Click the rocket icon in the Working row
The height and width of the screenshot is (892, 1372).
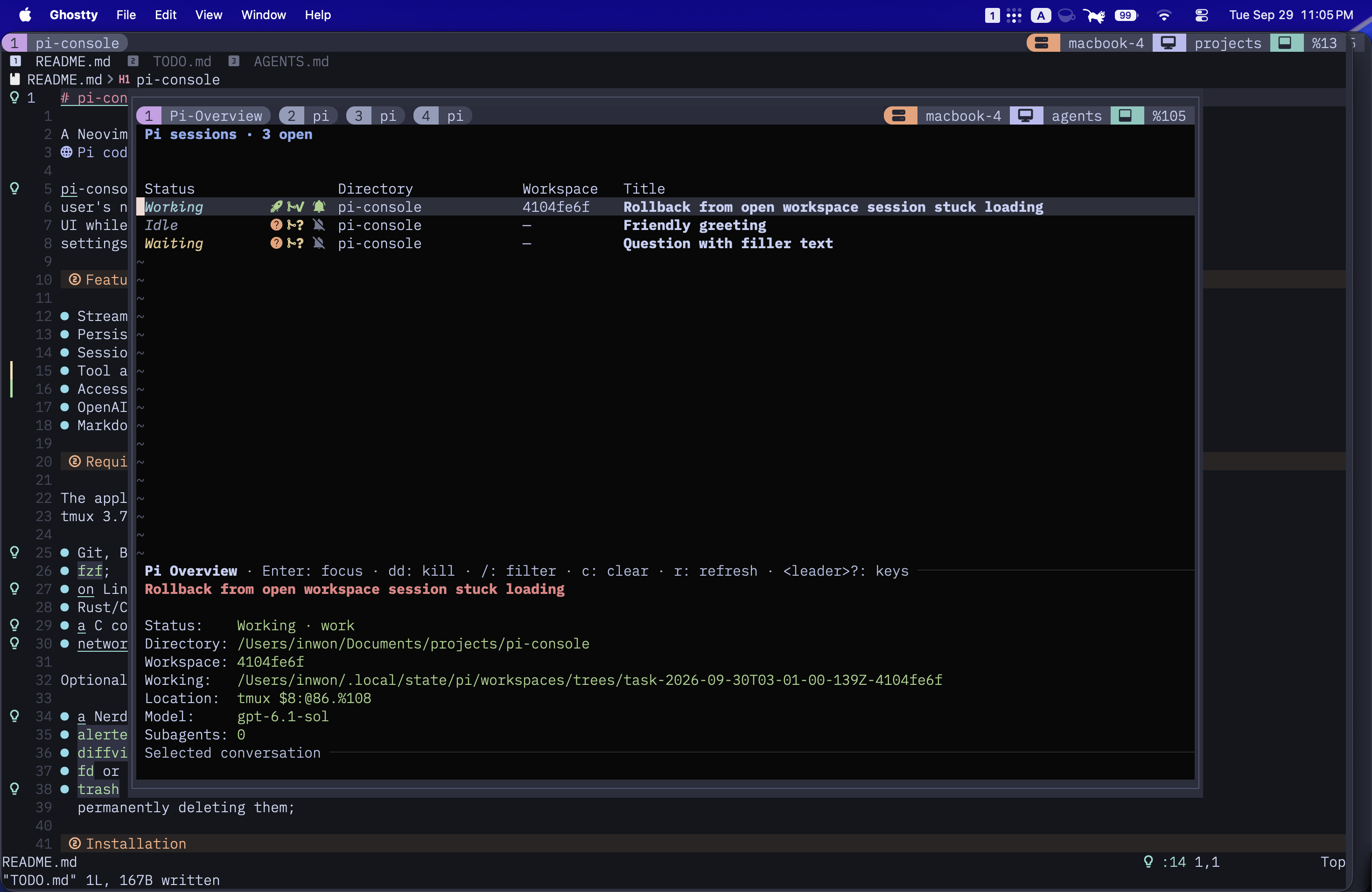(276, 206)
